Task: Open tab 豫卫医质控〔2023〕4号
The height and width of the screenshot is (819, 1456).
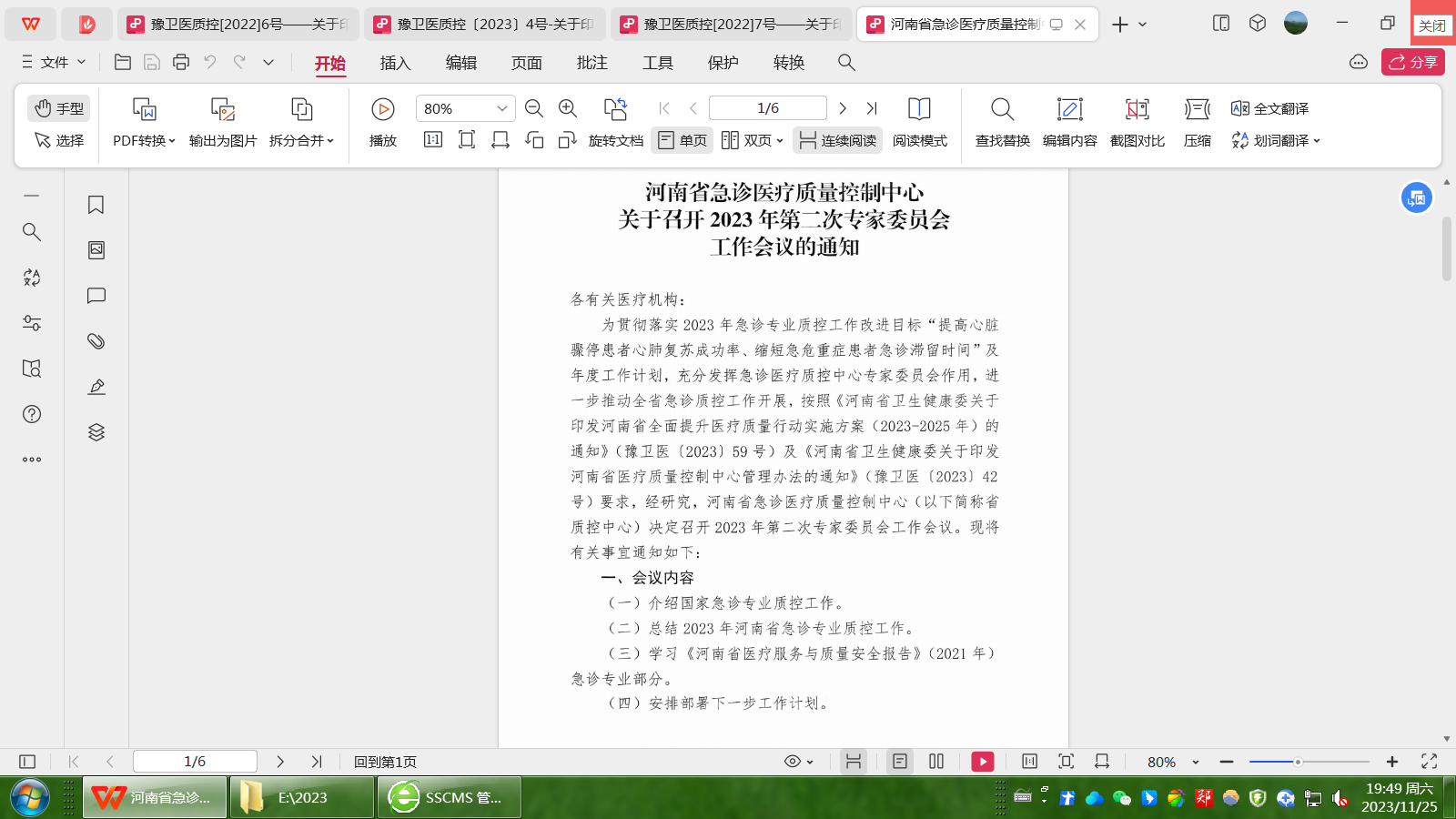Action: (484, 24)
